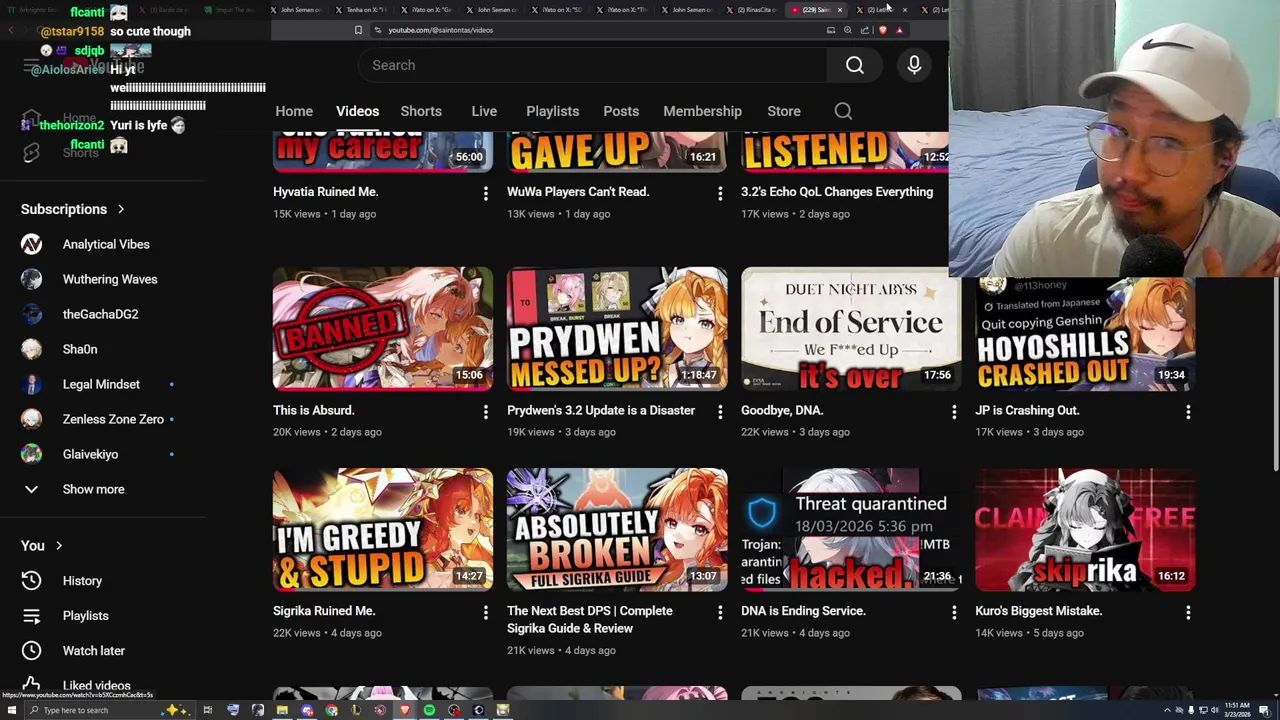Open Spotify from the Windows taskbar
This screenshot has height=720, width=1280.
(x=429, y=710)
